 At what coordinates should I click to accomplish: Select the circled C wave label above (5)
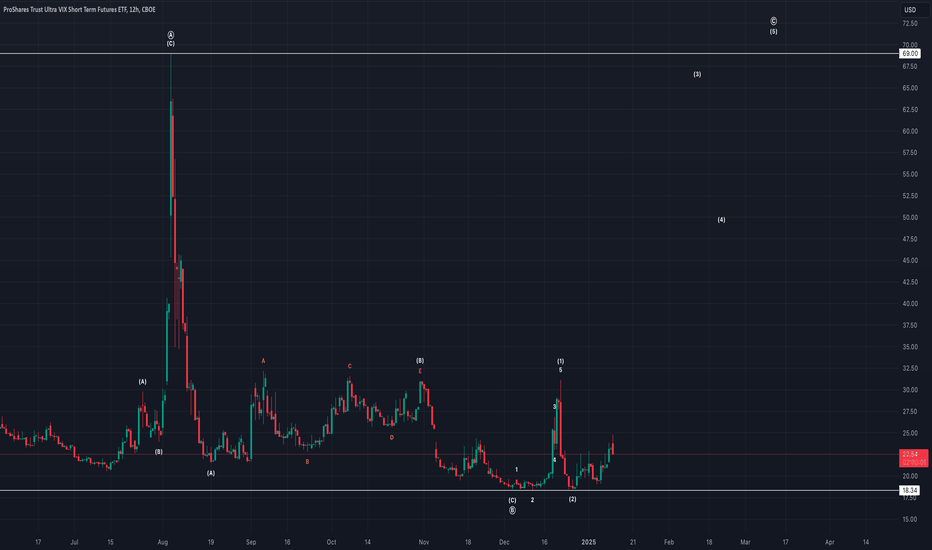773,21
